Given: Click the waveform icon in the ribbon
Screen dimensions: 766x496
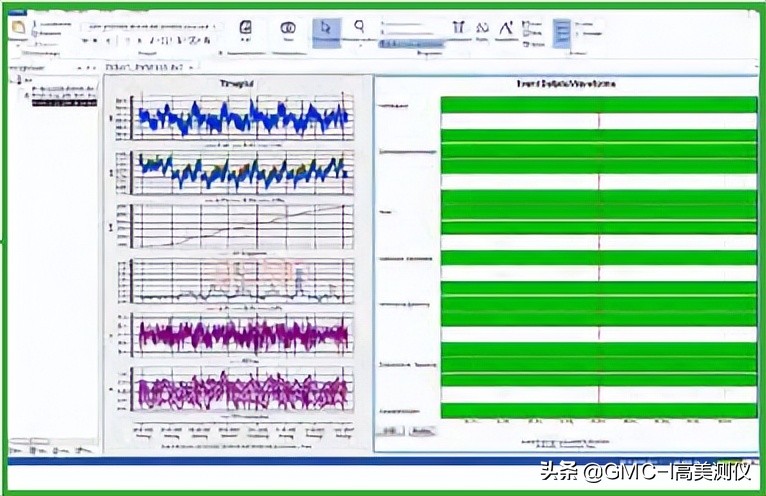Looking at the screenshot, I should tap(482, 28).
